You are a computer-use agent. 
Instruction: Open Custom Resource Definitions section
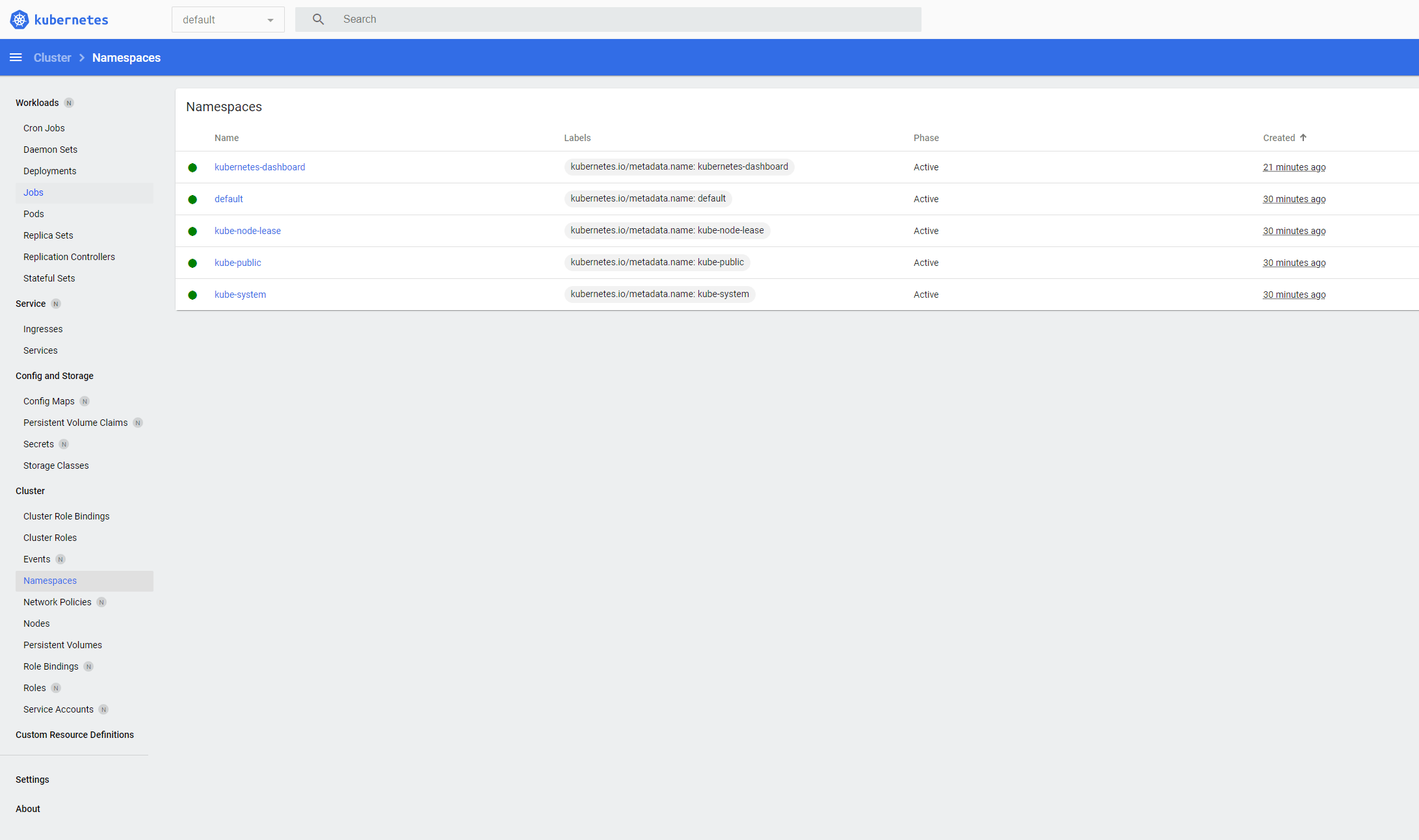tap(75, 735)
